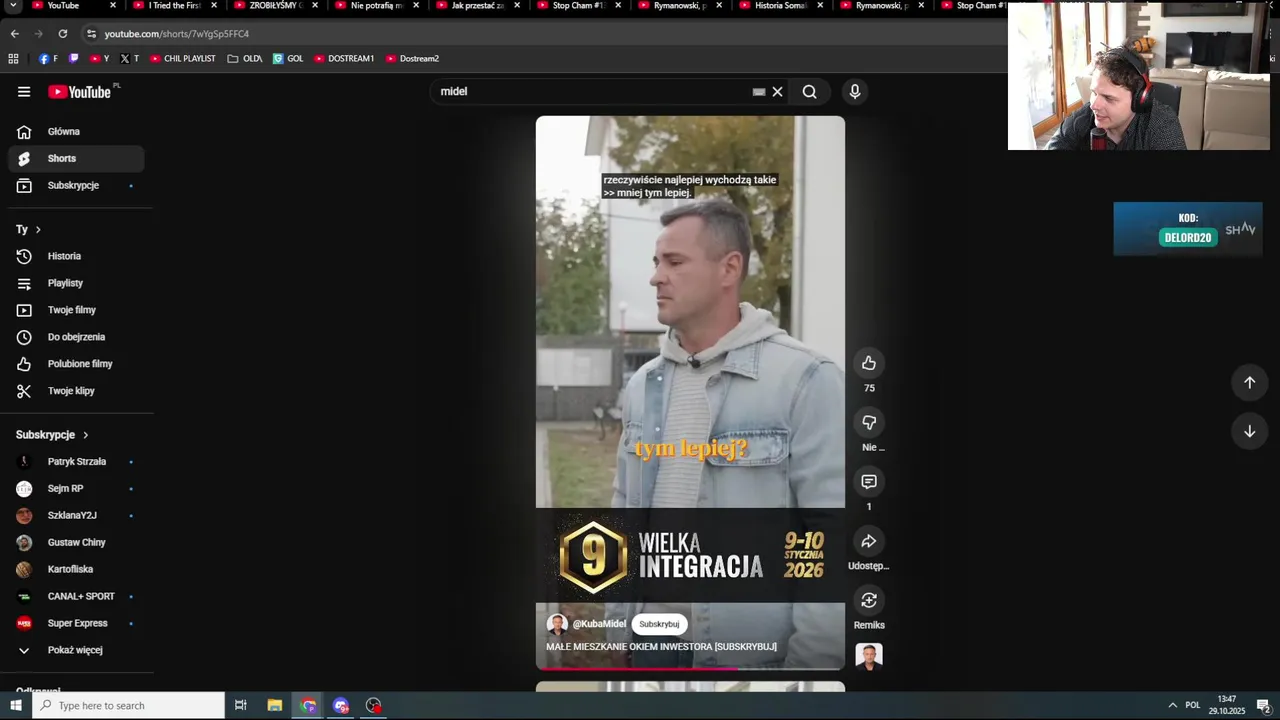Viewport: 1280px width, 720px height.
Task: Expand the Ty section chevron
Action: [x=38, y=230]
